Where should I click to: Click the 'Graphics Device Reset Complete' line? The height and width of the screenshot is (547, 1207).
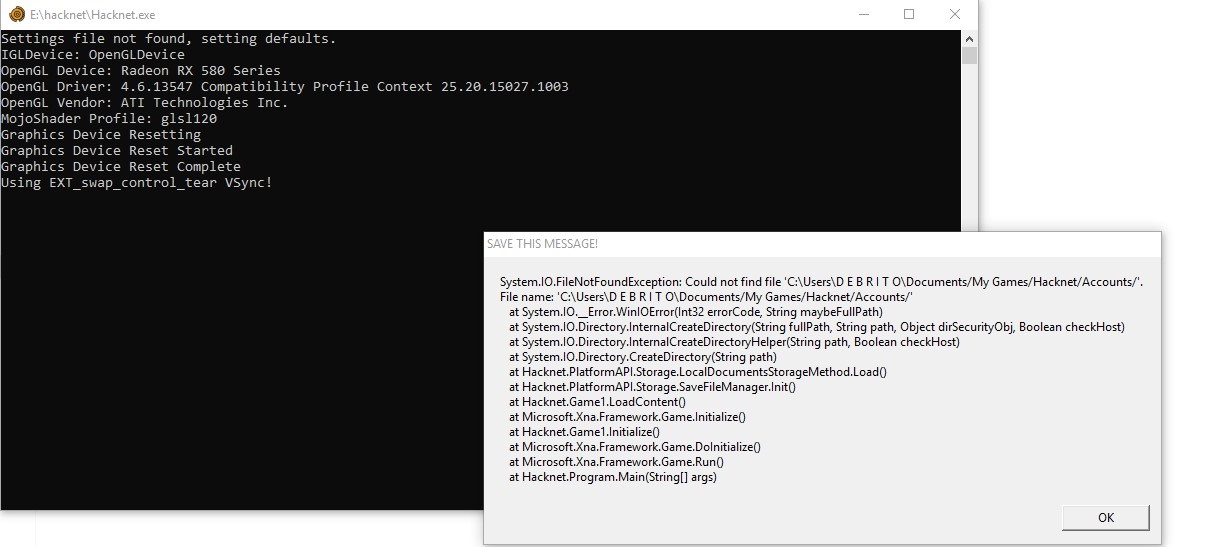point(121,167)
